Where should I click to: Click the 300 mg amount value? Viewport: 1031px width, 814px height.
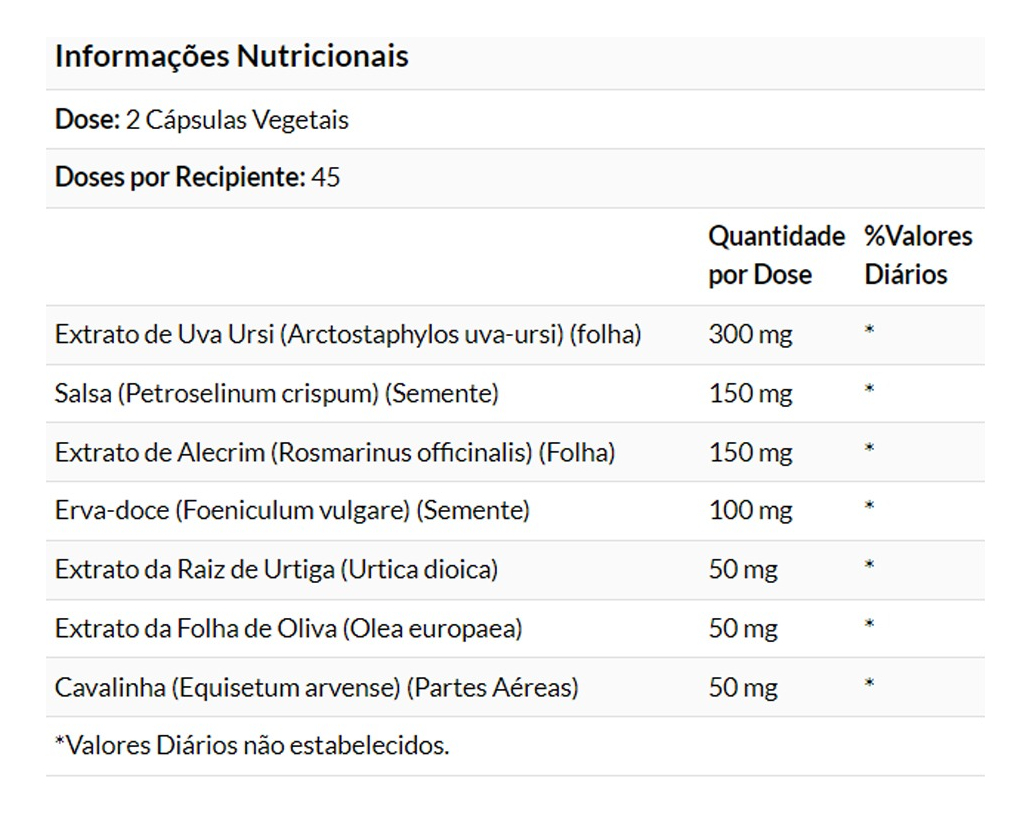750,335
